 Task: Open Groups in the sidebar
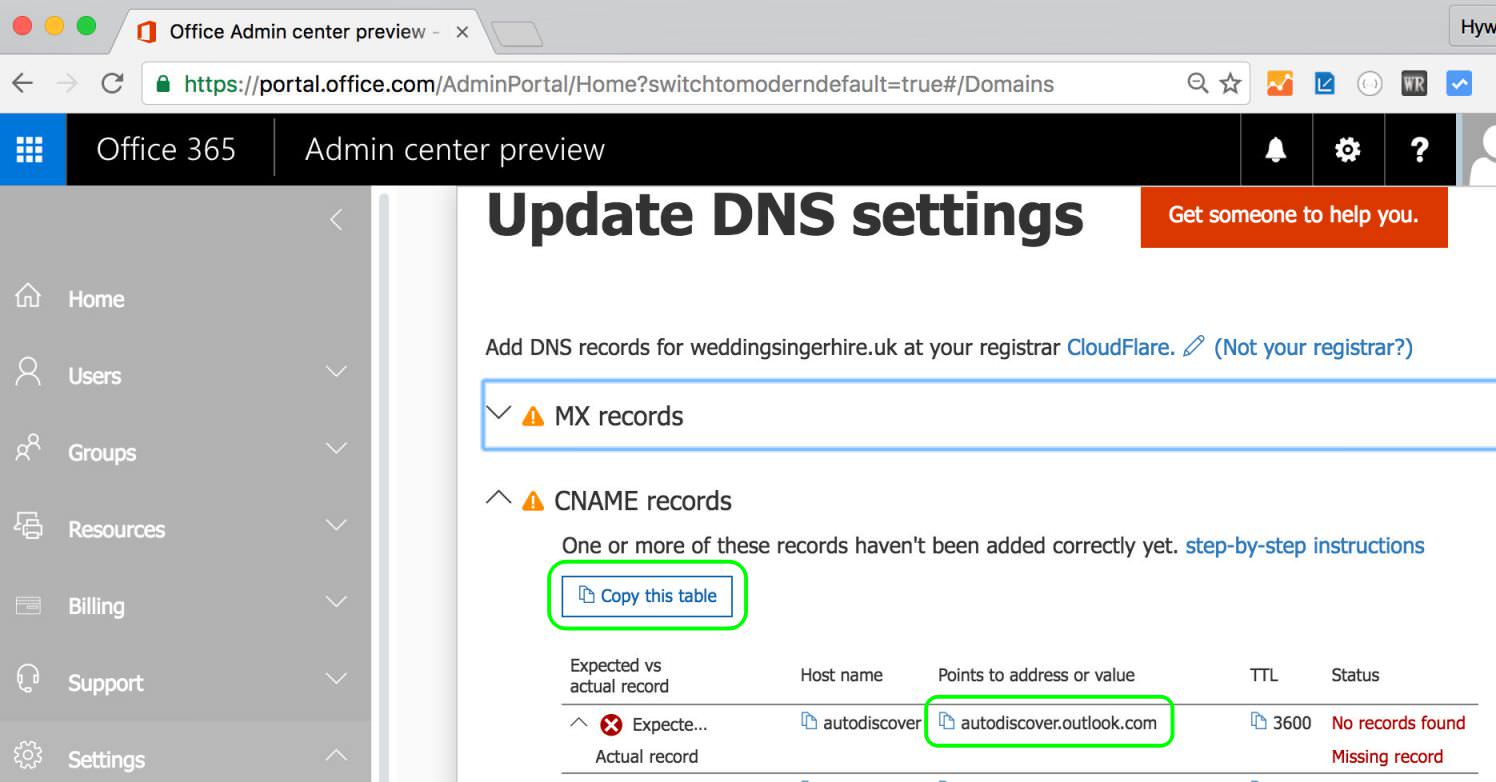point(102,453)
